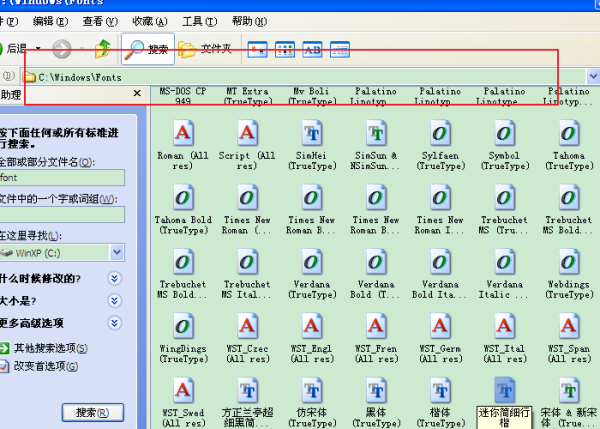Click 改变首选项(G) link
The height and width of the screenshot is (429, 600).
[x=46, y=366]
